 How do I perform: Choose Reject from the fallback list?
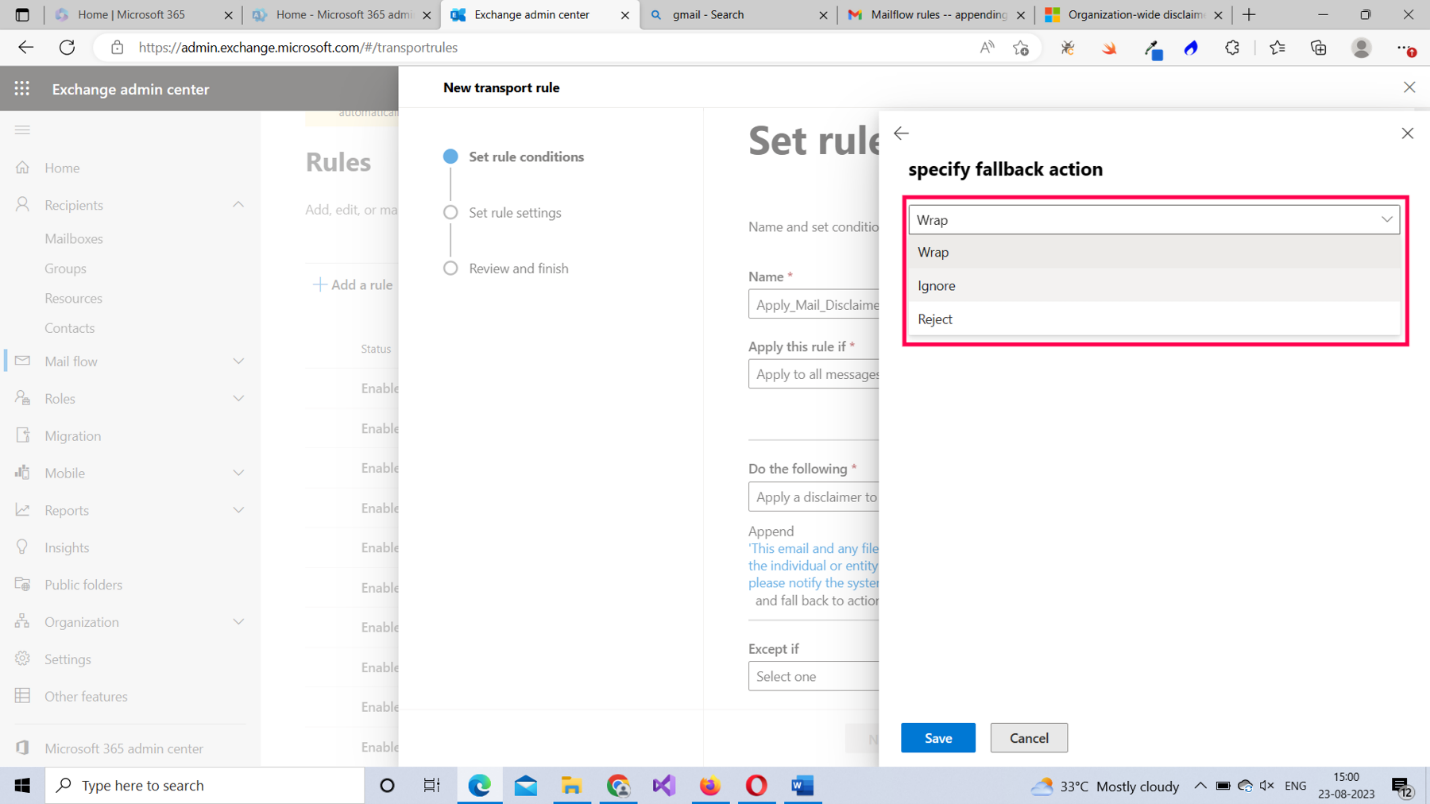(x=935, y=319)
